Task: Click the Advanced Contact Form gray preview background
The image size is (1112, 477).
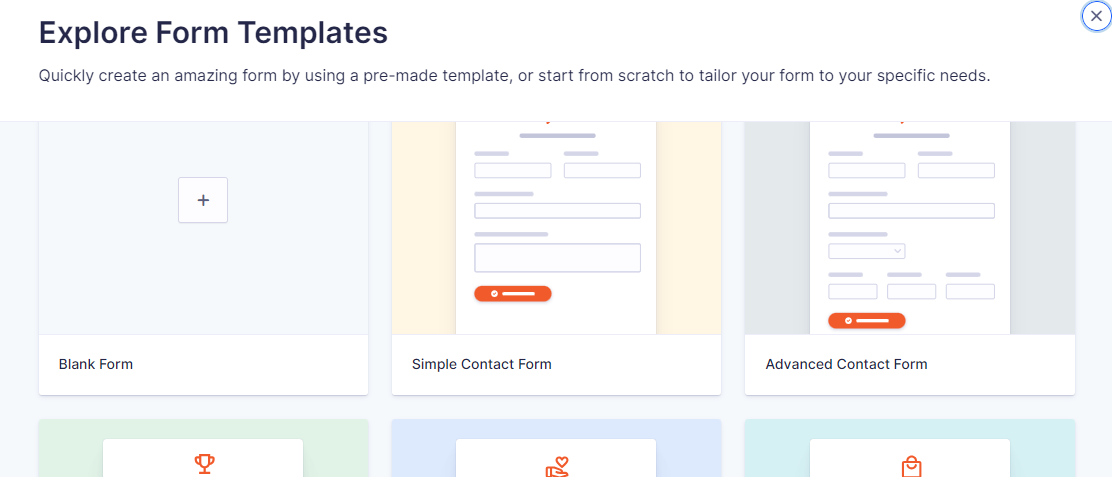Action: point(777,228)
